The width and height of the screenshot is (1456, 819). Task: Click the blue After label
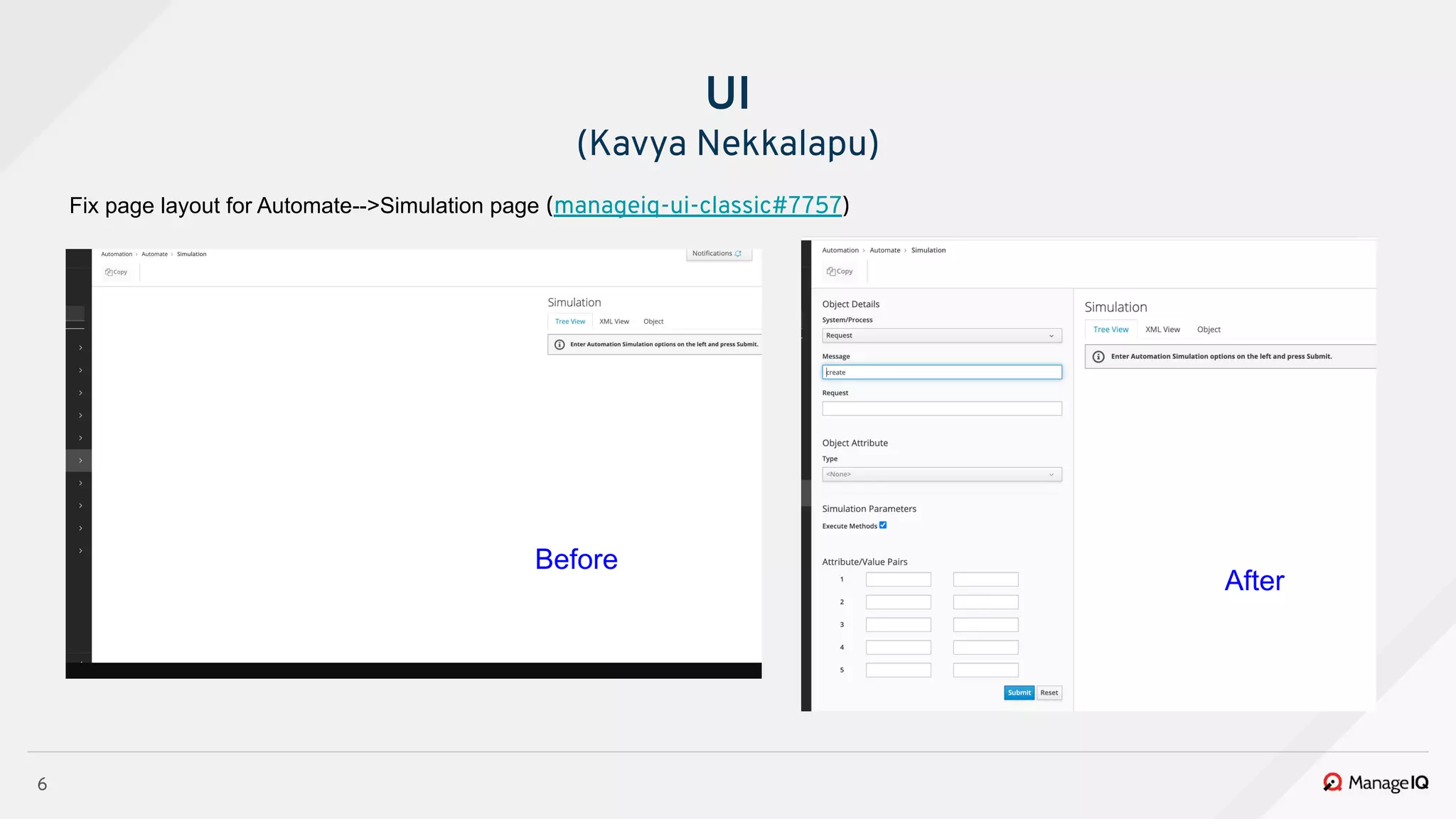point(1255,581)
